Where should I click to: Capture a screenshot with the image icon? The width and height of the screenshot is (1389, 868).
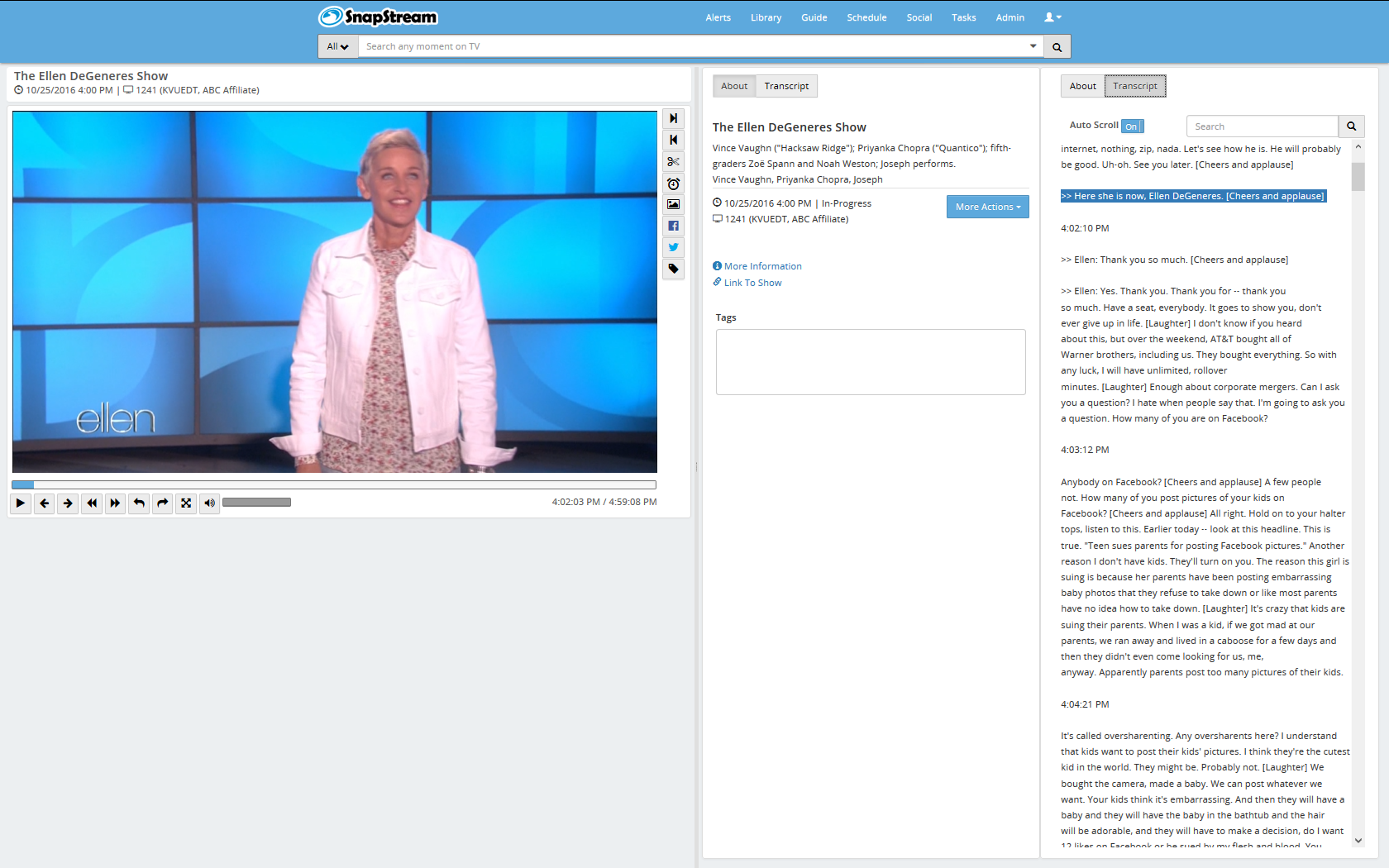pyautogui.click(x=674, y=204)
